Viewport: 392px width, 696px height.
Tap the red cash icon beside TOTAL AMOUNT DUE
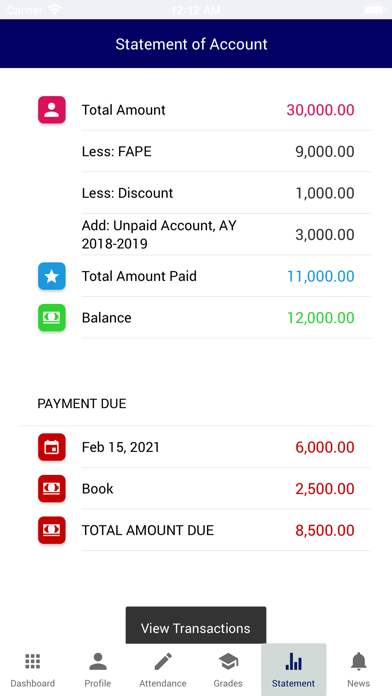51,530
